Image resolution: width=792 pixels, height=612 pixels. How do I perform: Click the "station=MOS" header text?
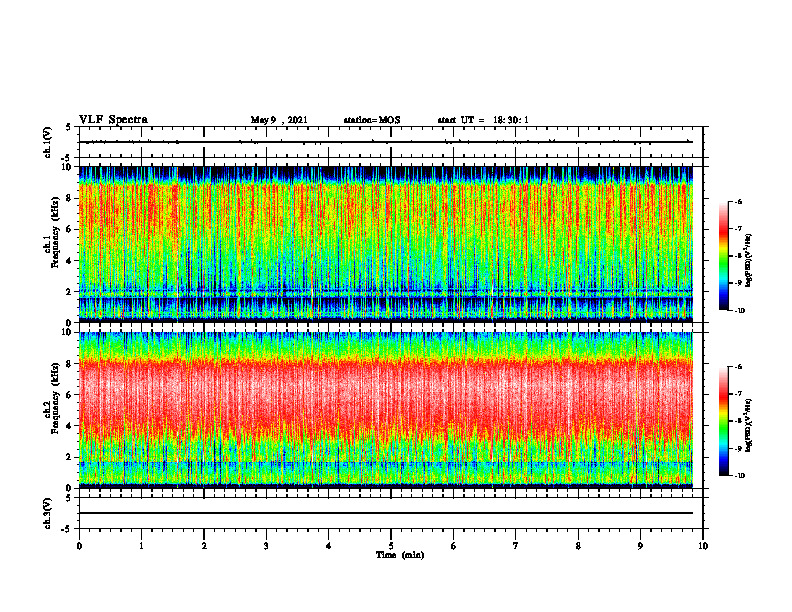point(372,120)
